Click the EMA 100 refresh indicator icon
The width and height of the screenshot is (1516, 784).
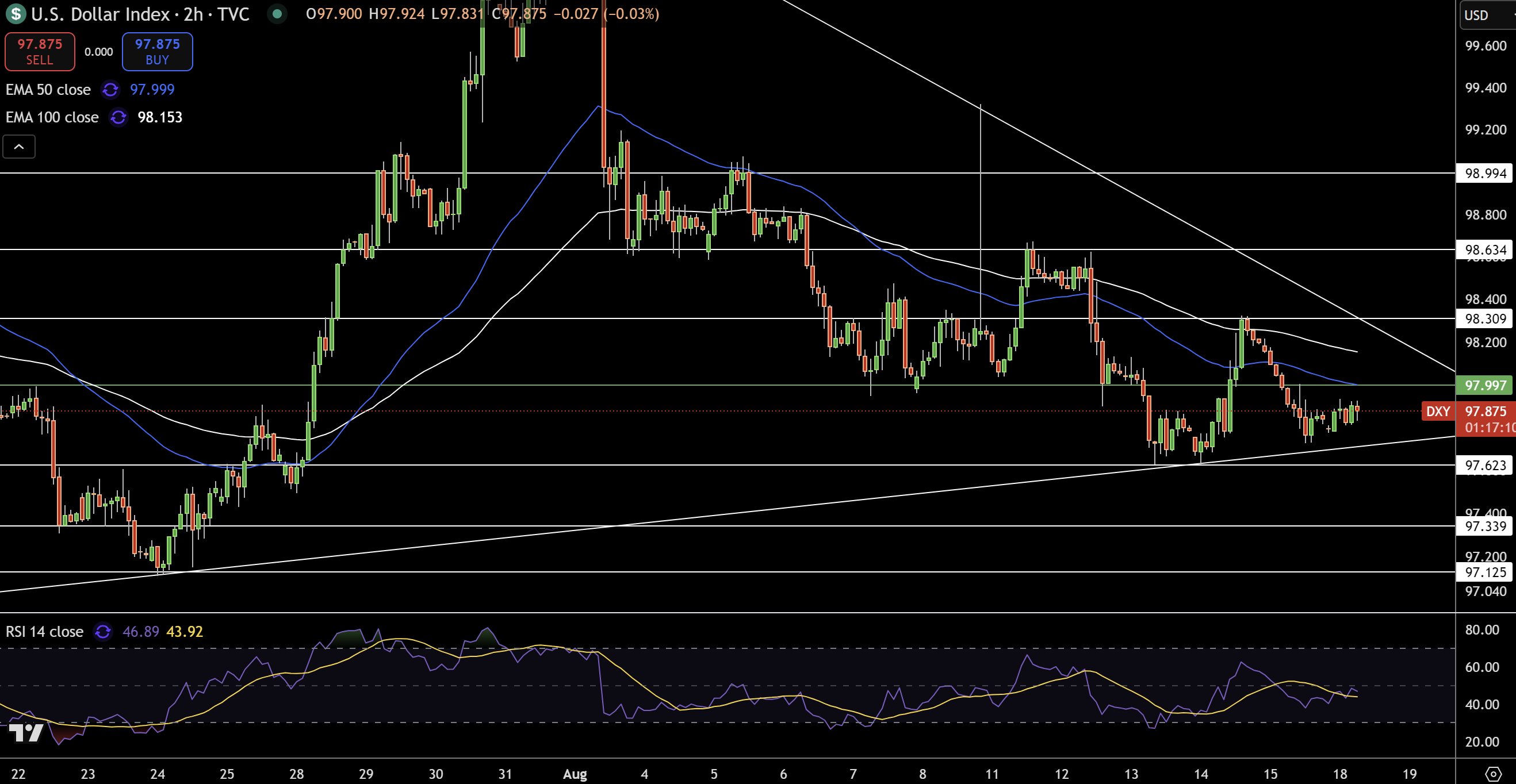118,117
